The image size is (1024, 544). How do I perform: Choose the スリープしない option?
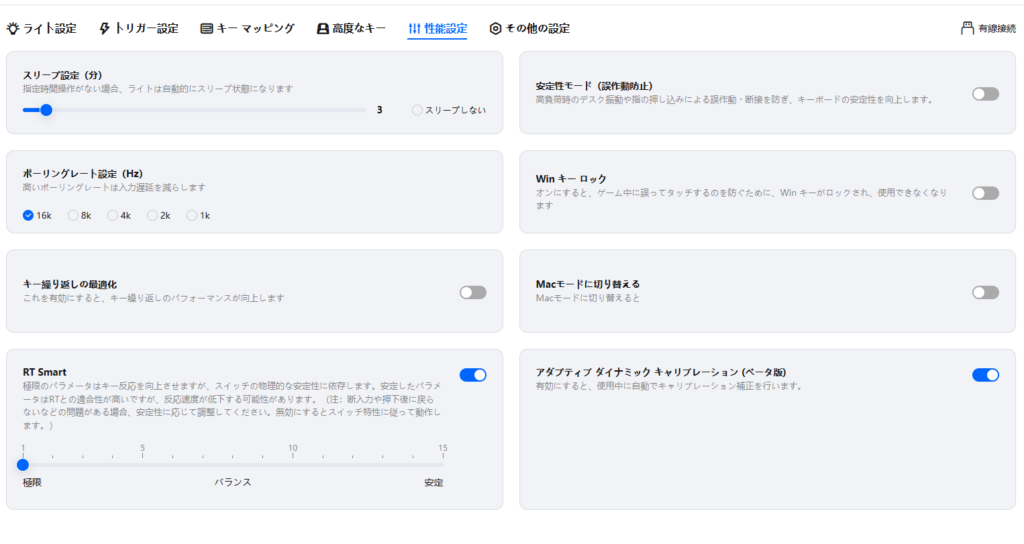(417, 110)
